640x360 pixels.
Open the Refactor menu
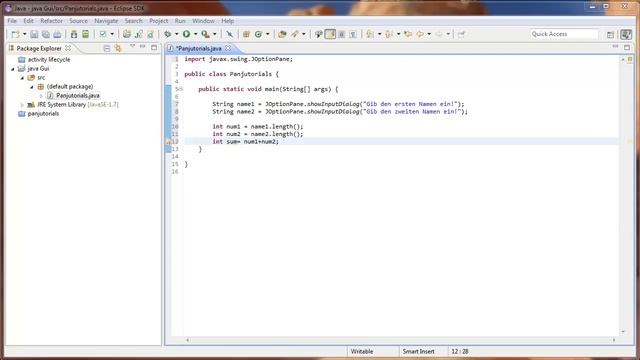(x=51, y=21)
